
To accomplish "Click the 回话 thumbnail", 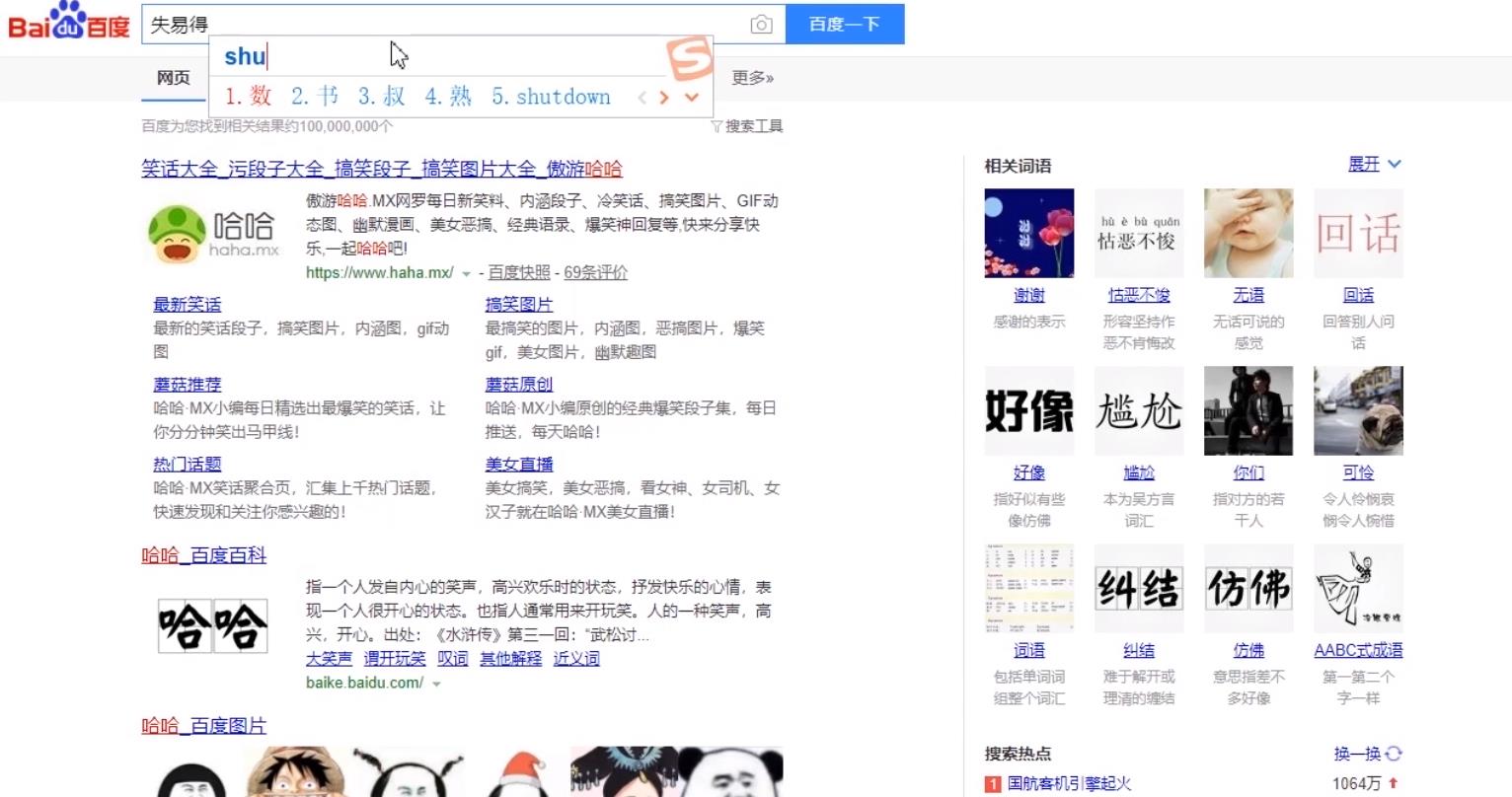I will tap(1358, 233).
